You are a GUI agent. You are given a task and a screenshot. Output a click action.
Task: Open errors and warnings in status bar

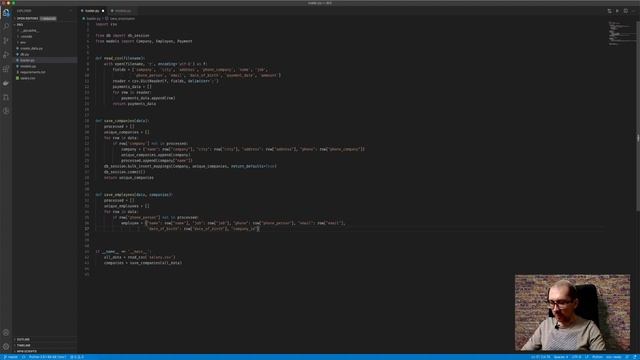pos(77,357)
